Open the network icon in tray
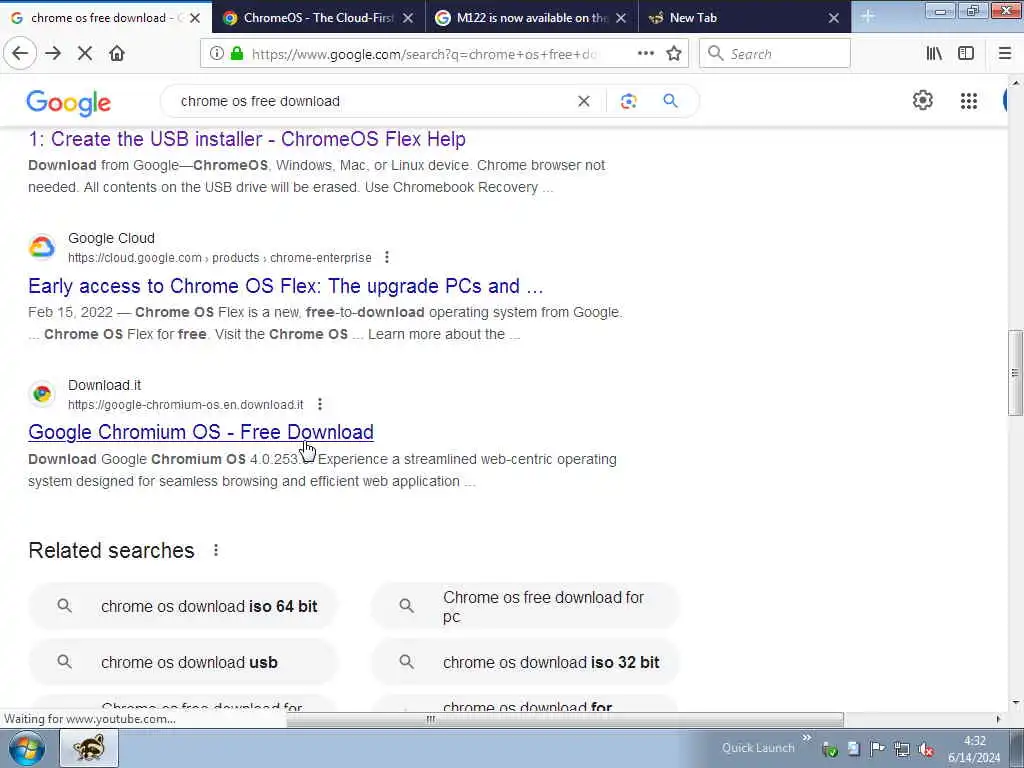1024x768 pixels. click(x=902, y=749)
